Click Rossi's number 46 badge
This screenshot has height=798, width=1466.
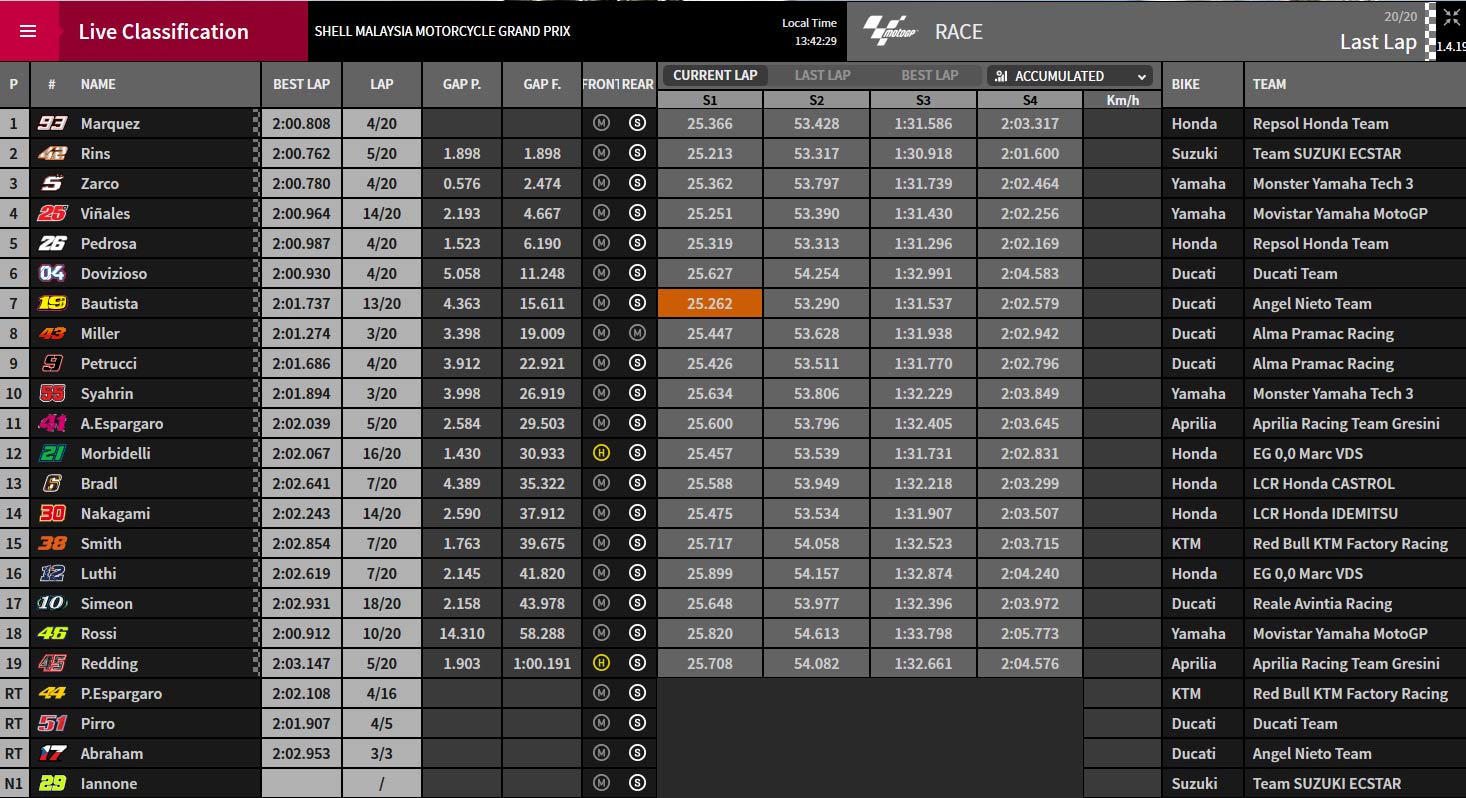point(52,633)
